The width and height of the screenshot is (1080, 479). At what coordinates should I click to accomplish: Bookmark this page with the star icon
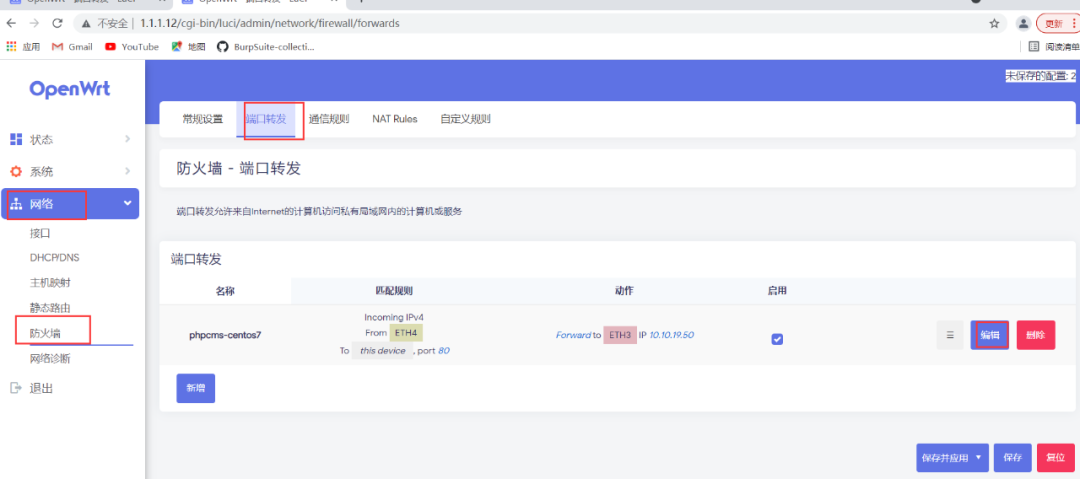coord(994,23)
